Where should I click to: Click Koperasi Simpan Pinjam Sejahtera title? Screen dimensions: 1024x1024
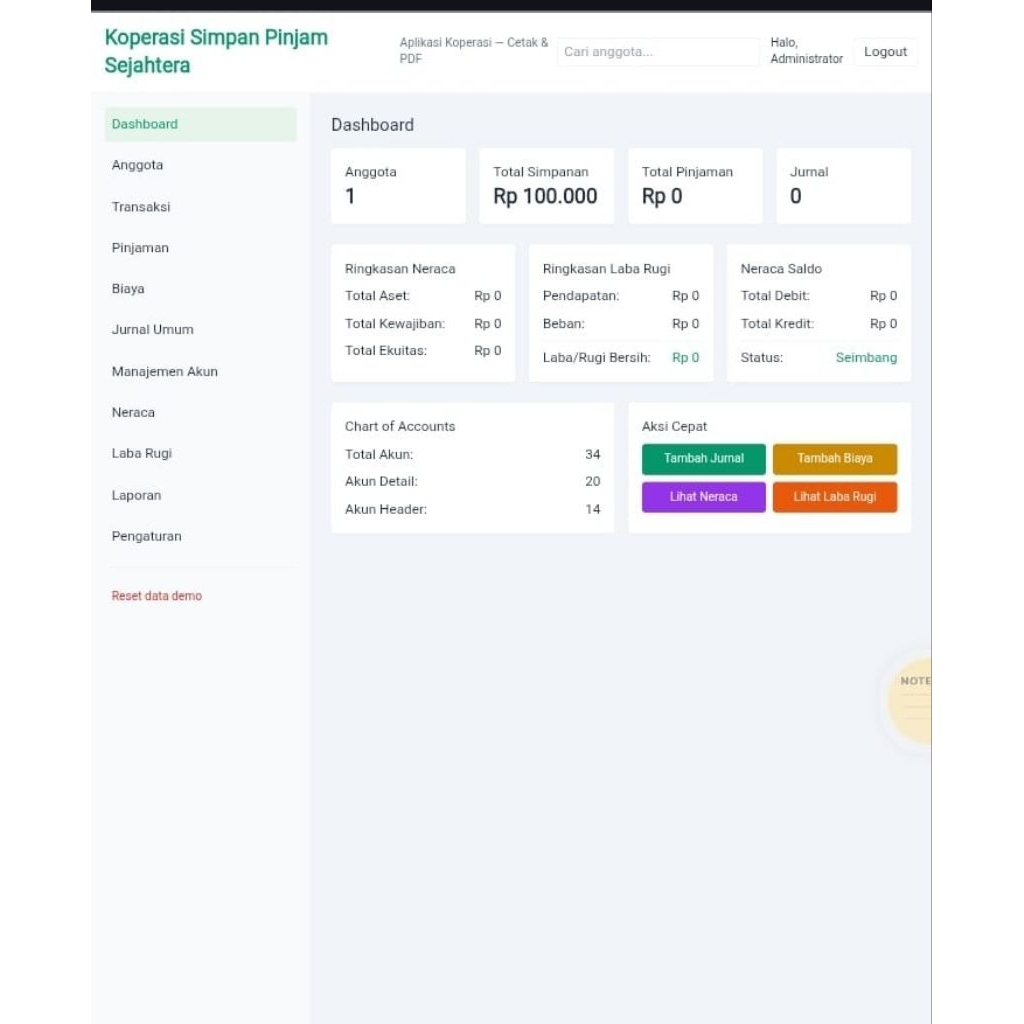[x=216, y=51]
